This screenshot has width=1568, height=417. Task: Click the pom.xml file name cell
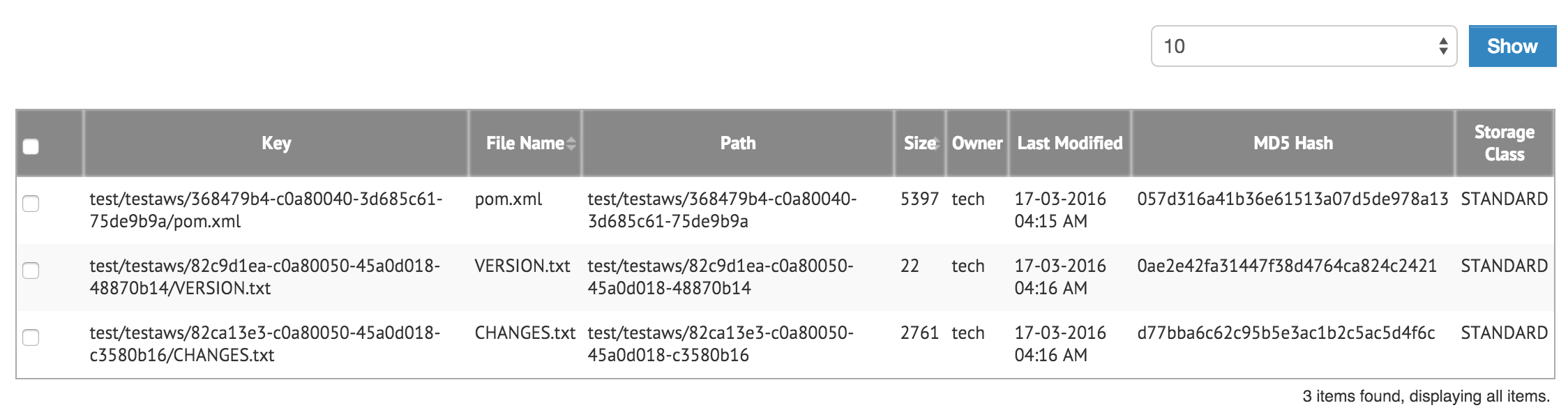(x=508, y=199)
